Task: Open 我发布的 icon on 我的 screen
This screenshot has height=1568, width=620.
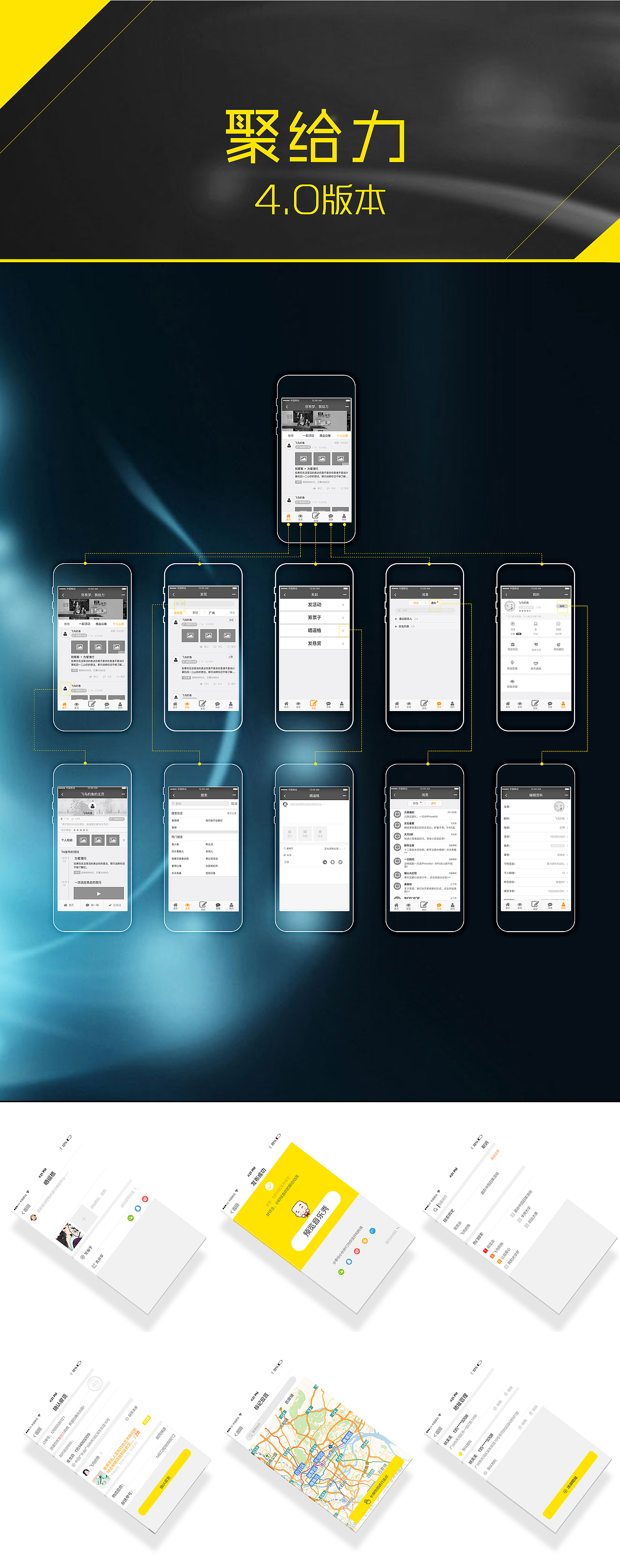Action: [x=512, y=646]
